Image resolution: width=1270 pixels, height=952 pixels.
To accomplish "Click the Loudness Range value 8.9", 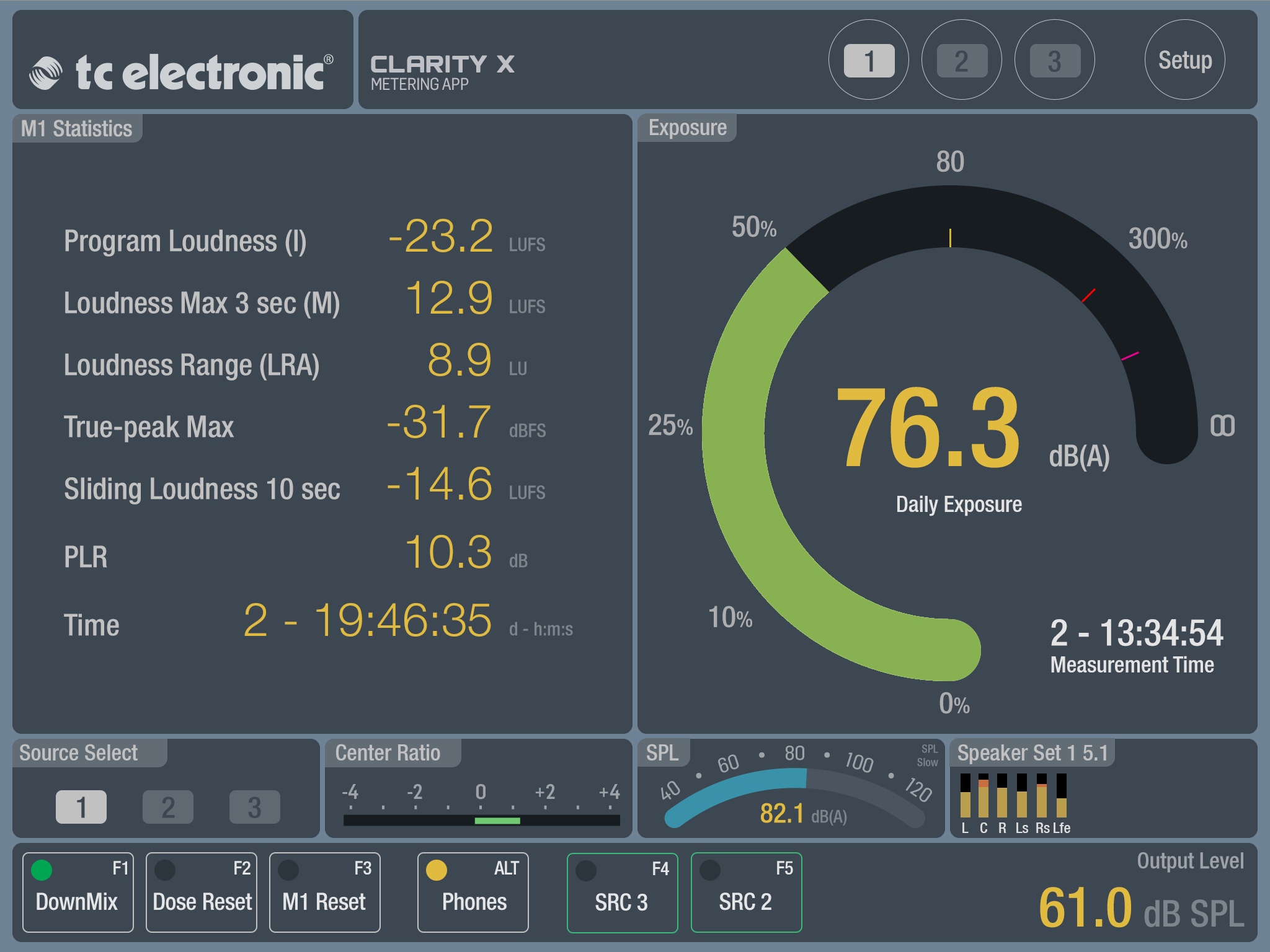I will point(460,361).
